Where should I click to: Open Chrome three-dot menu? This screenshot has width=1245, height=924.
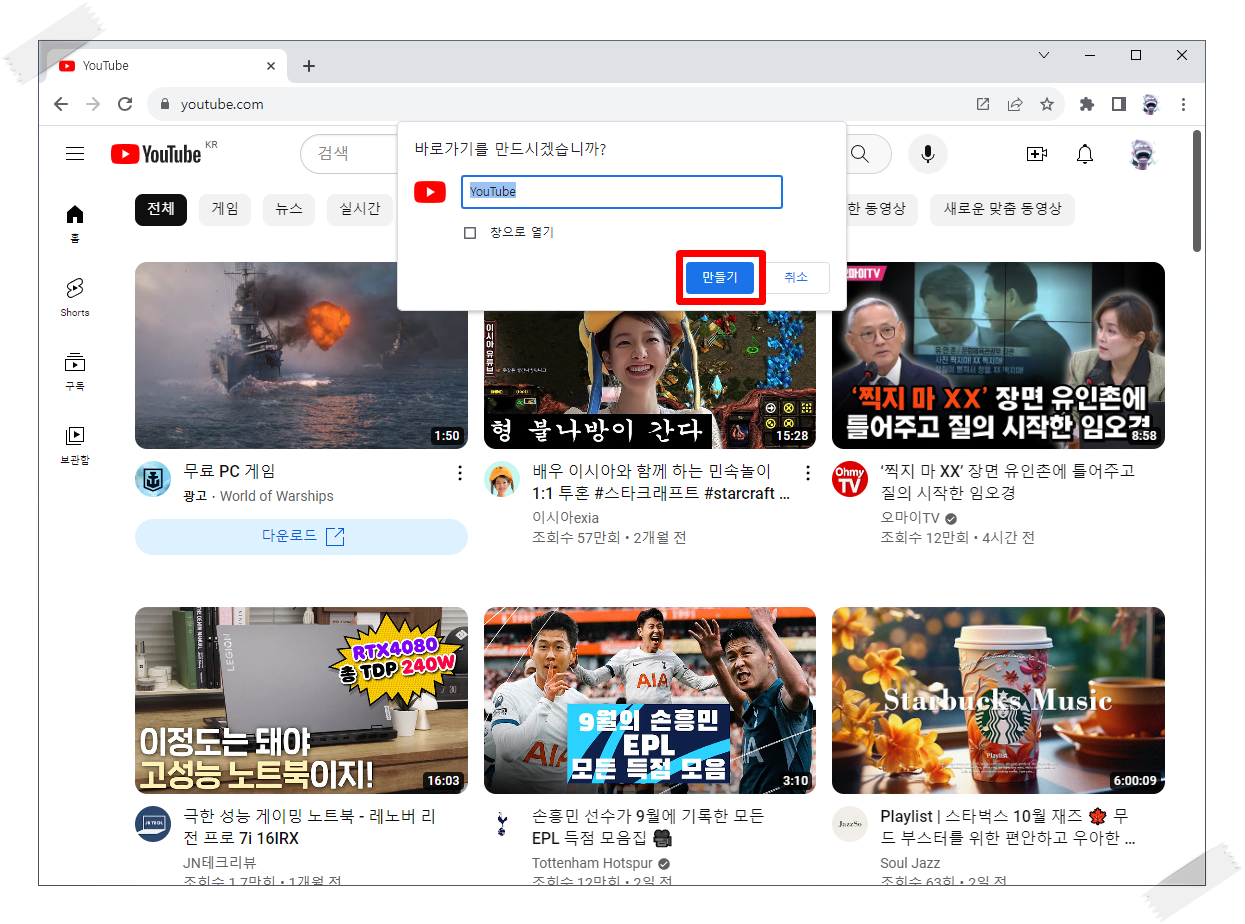[1183, 104]
